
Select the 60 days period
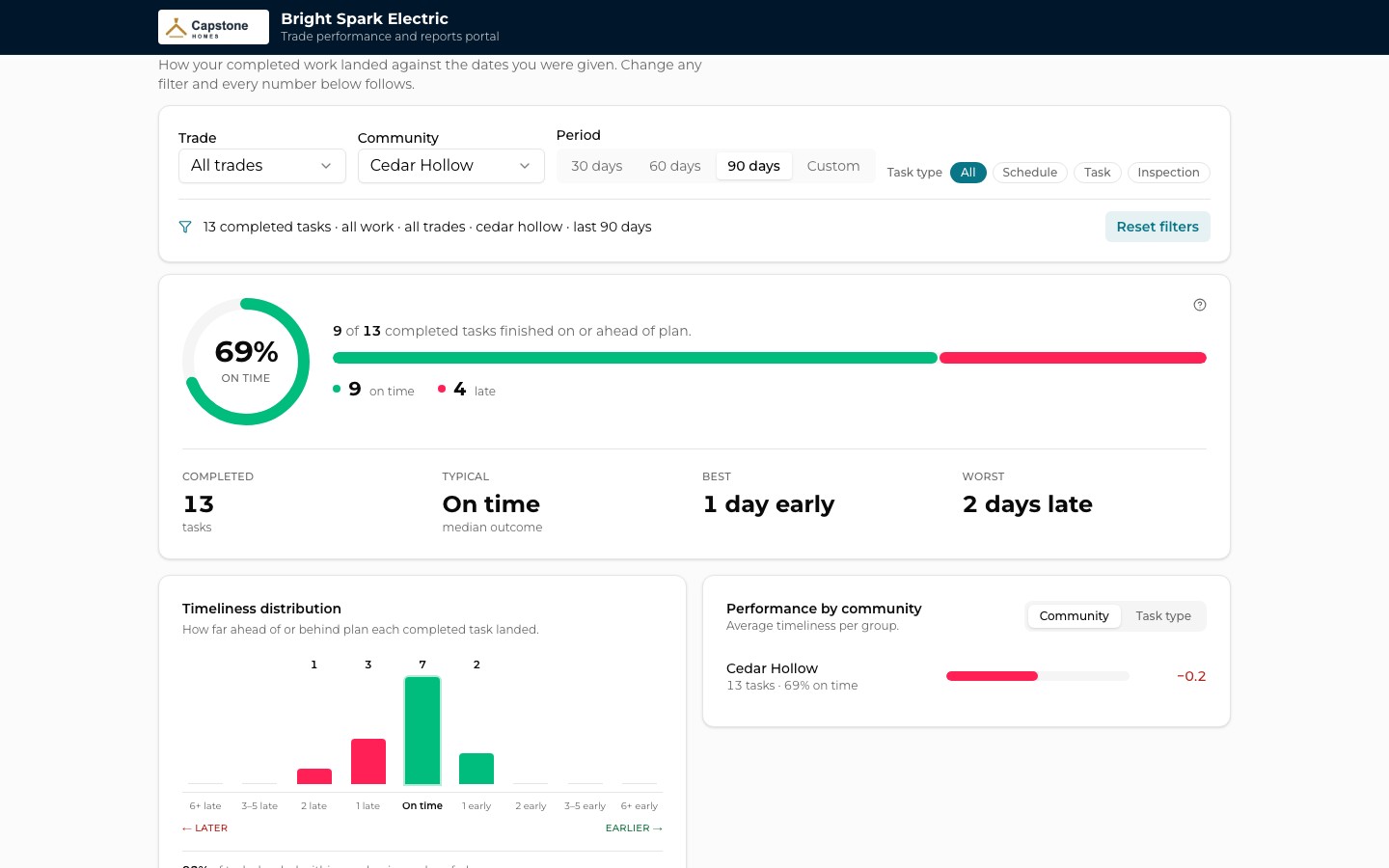675,166
